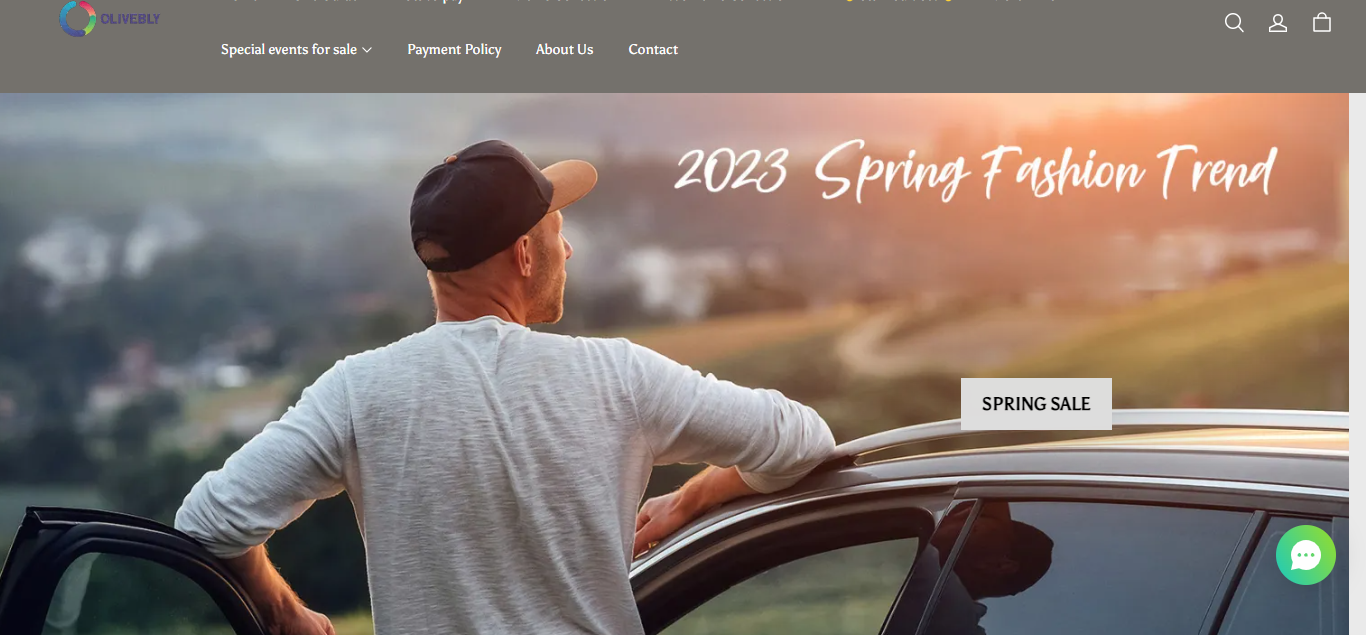This screenshot has width=1366, height=635.
Task: Click the page's vertical scrollbar track
Action: [x=1357, y=364]
